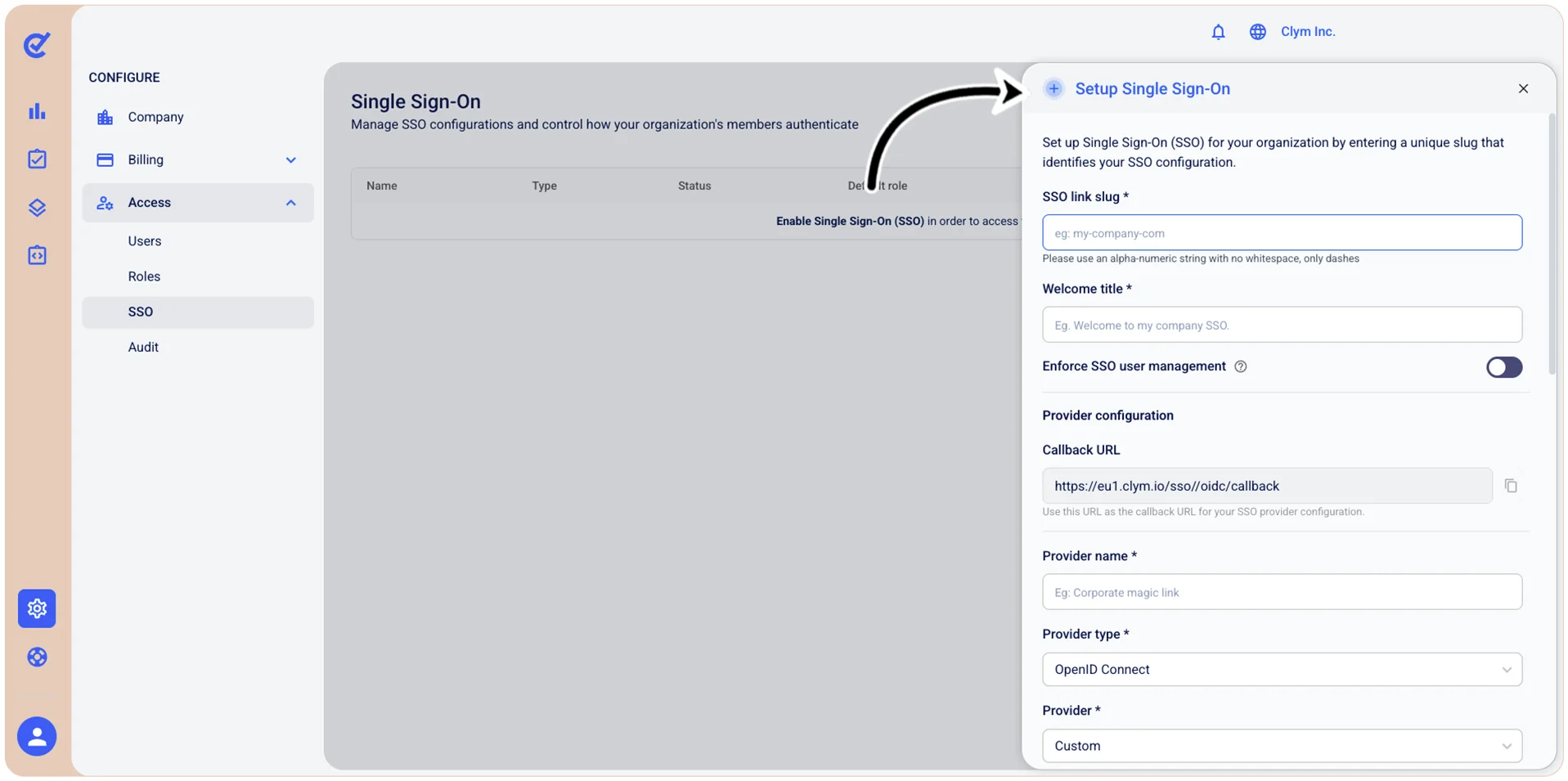Open the Provider dropdown showing Custom
1568x781 pixels.
click(1282, 746)
